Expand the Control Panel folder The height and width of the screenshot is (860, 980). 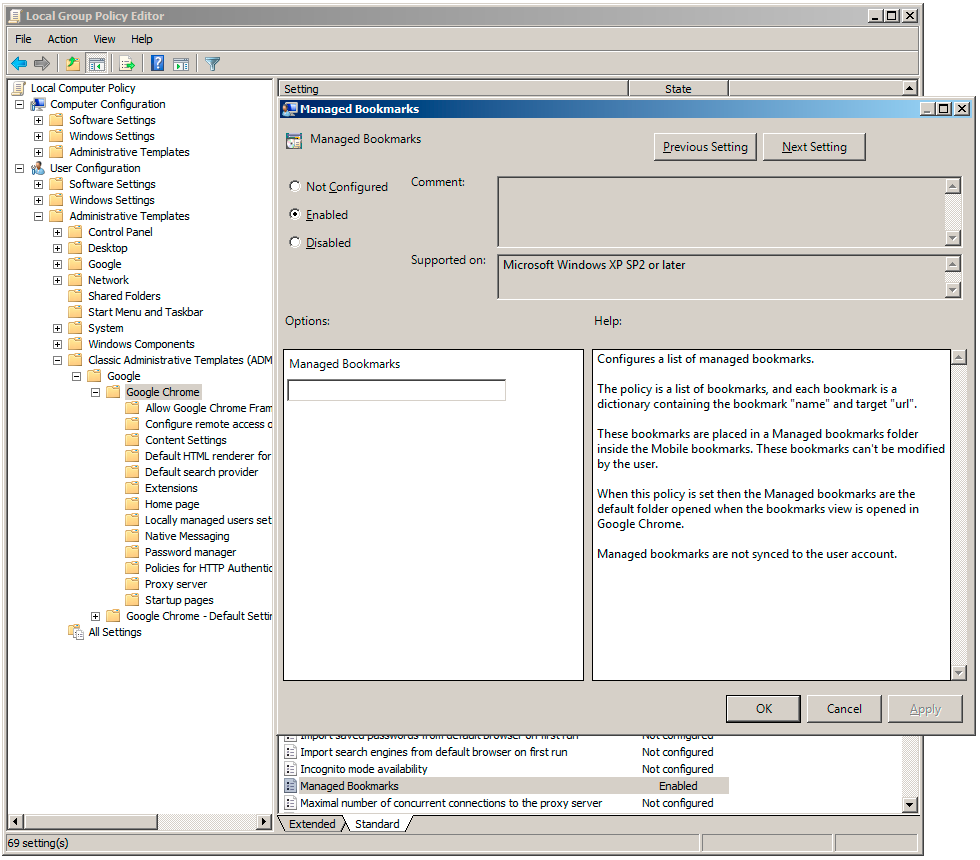coord(57,231)
